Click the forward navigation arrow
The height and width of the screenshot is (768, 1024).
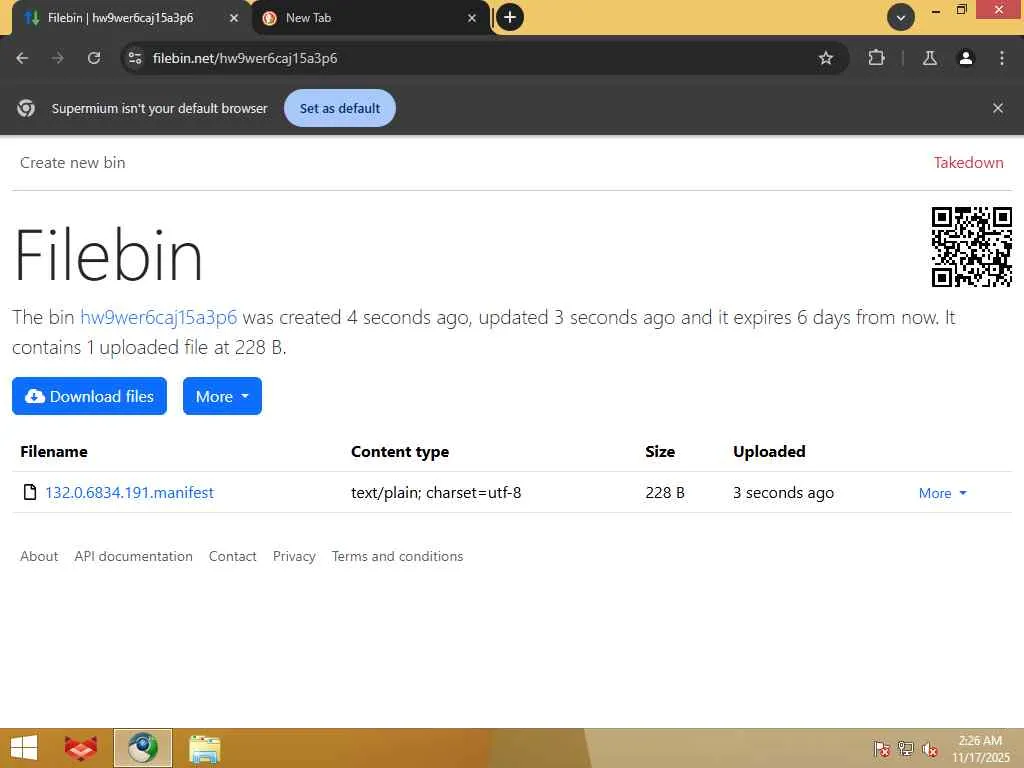57,58
